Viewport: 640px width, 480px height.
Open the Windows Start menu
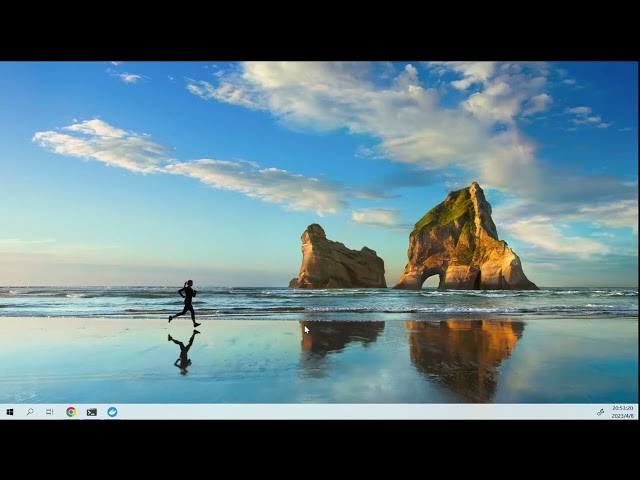coord(10,412)
